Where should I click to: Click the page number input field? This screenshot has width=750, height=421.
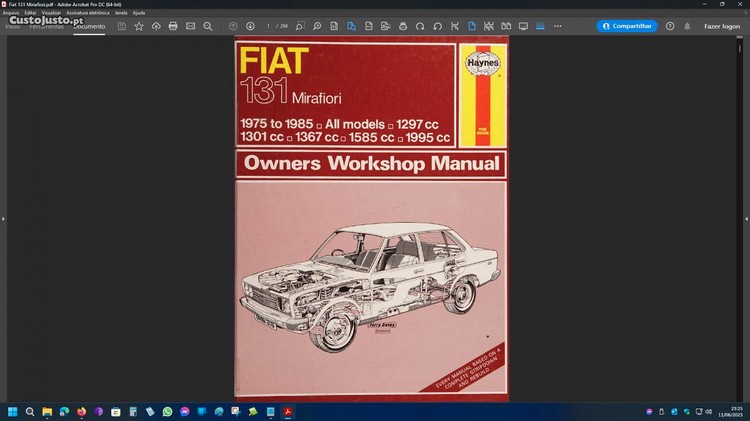click(268, 26)
